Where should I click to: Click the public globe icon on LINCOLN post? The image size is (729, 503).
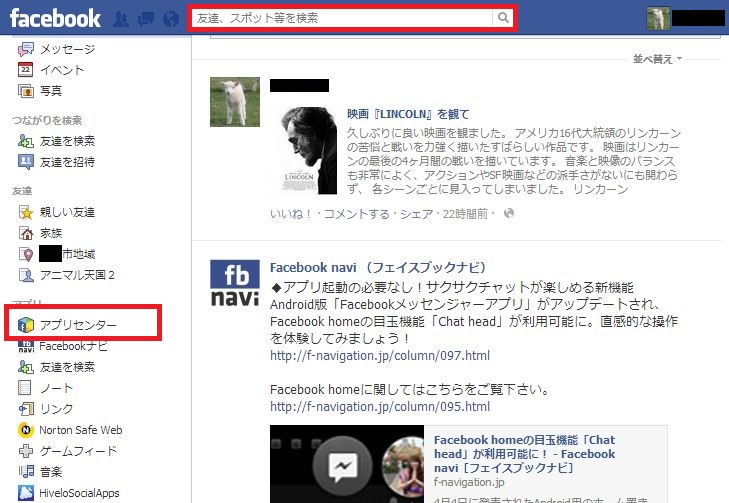pos(509,213)
